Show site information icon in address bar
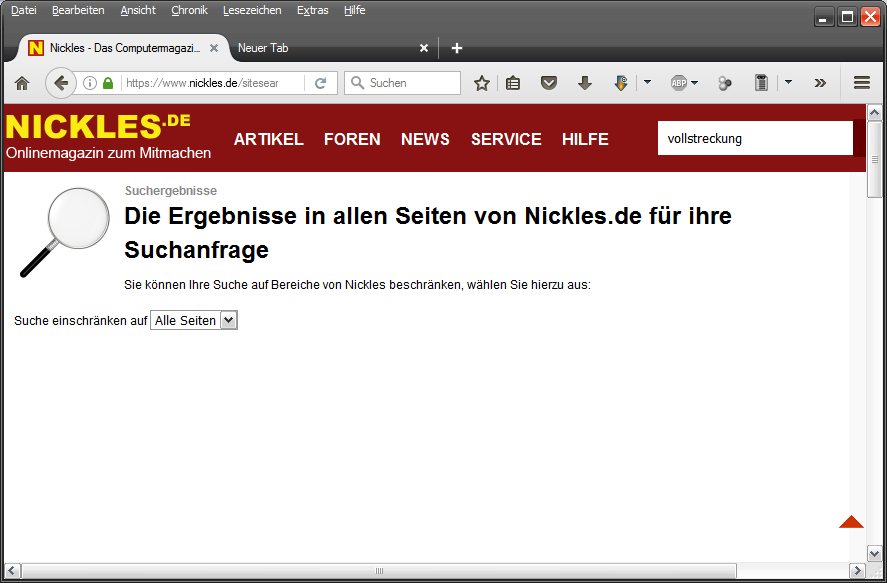This screenshot has width=887, height=583. 90,83
